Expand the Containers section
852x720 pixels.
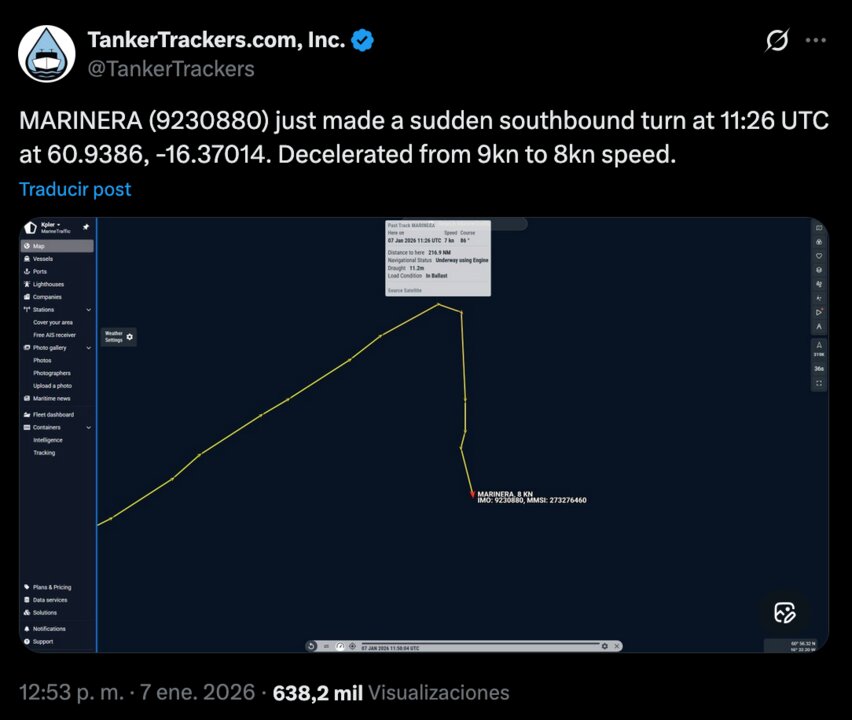88,426
